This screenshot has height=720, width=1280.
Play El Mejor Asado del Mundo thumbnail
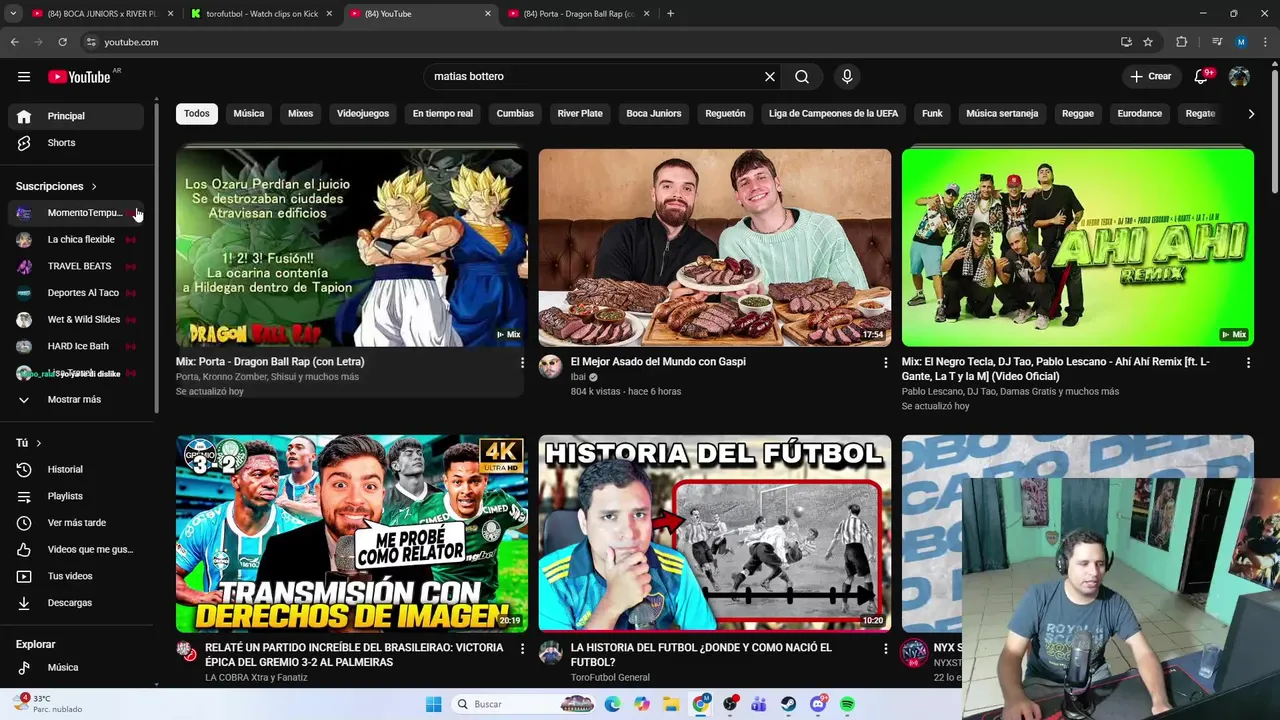(x=714, y=247)
